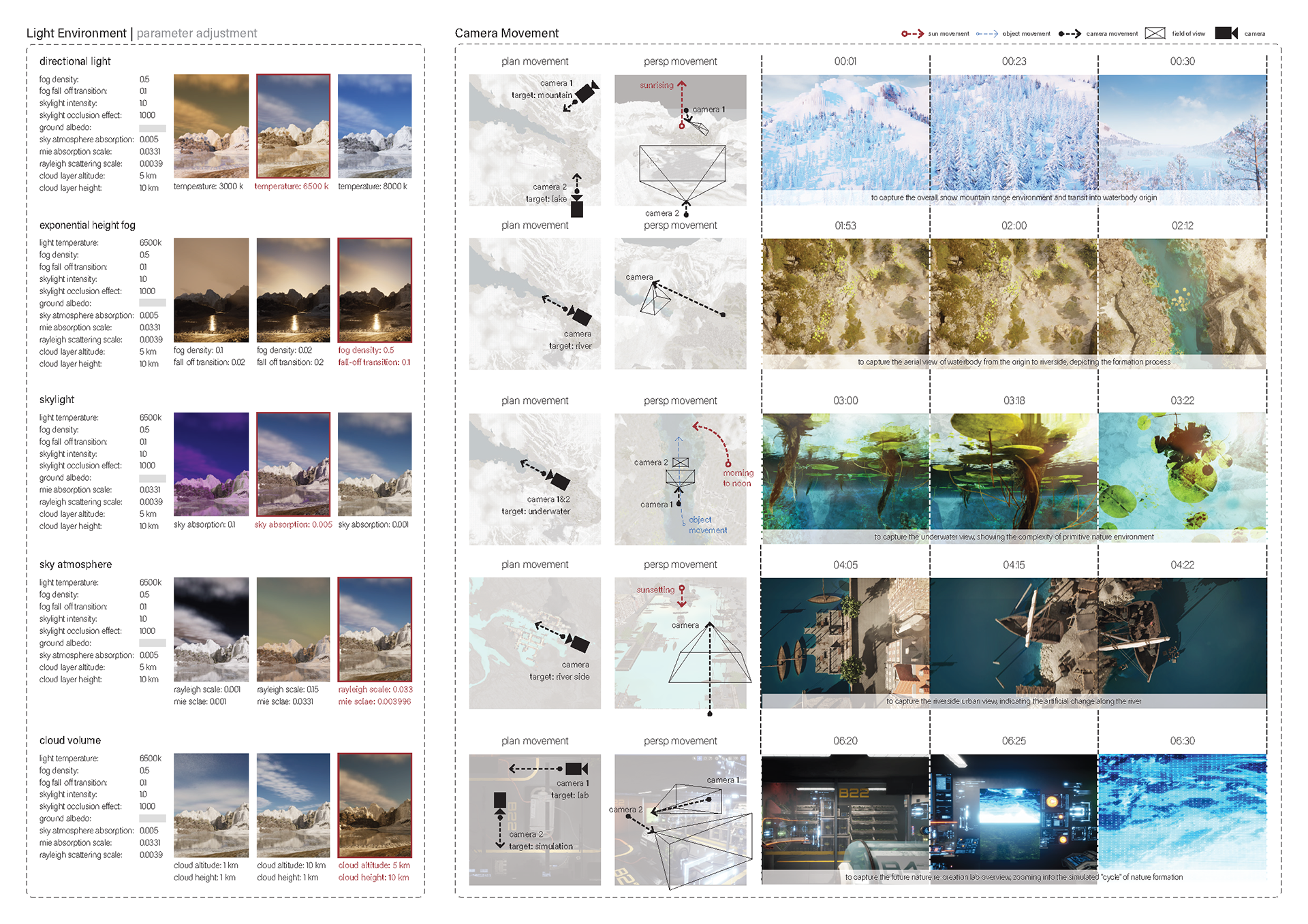Viewport: 1308px width, 924px height.
Task: Click the underwater view caption text
Action: [x=1014, y=537]
